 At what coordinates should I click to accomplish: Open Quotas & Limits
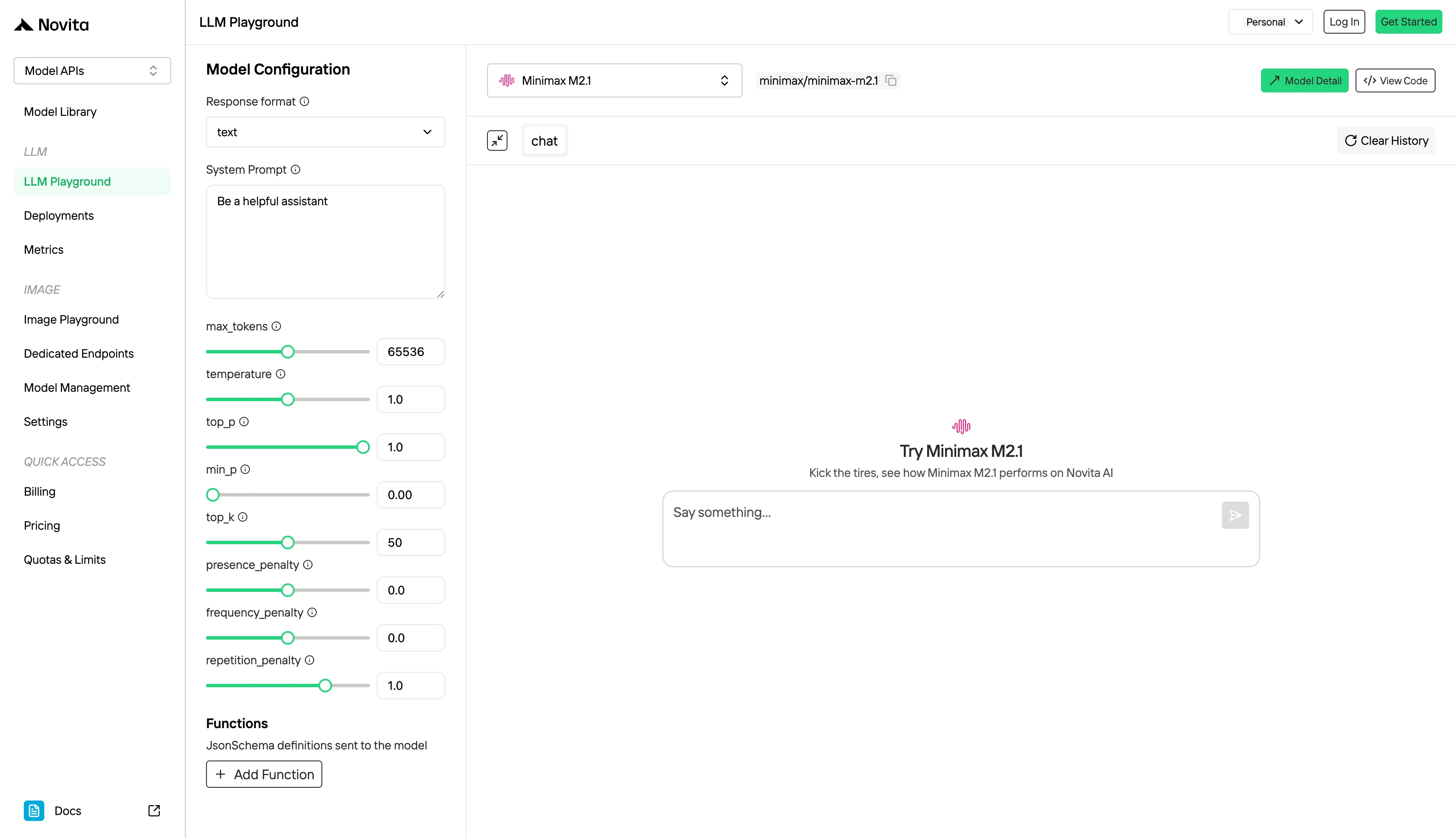click(x=65, y=560)
